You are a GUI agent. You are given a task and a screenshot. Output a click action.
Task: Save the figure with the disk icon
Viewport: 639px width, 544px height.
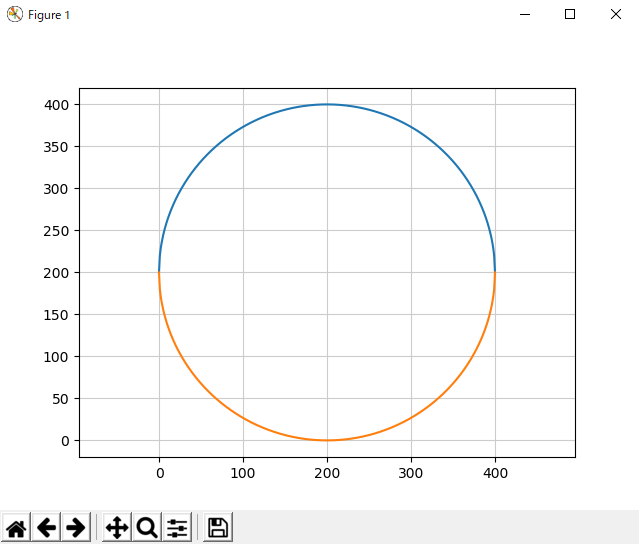coord(218,528)
